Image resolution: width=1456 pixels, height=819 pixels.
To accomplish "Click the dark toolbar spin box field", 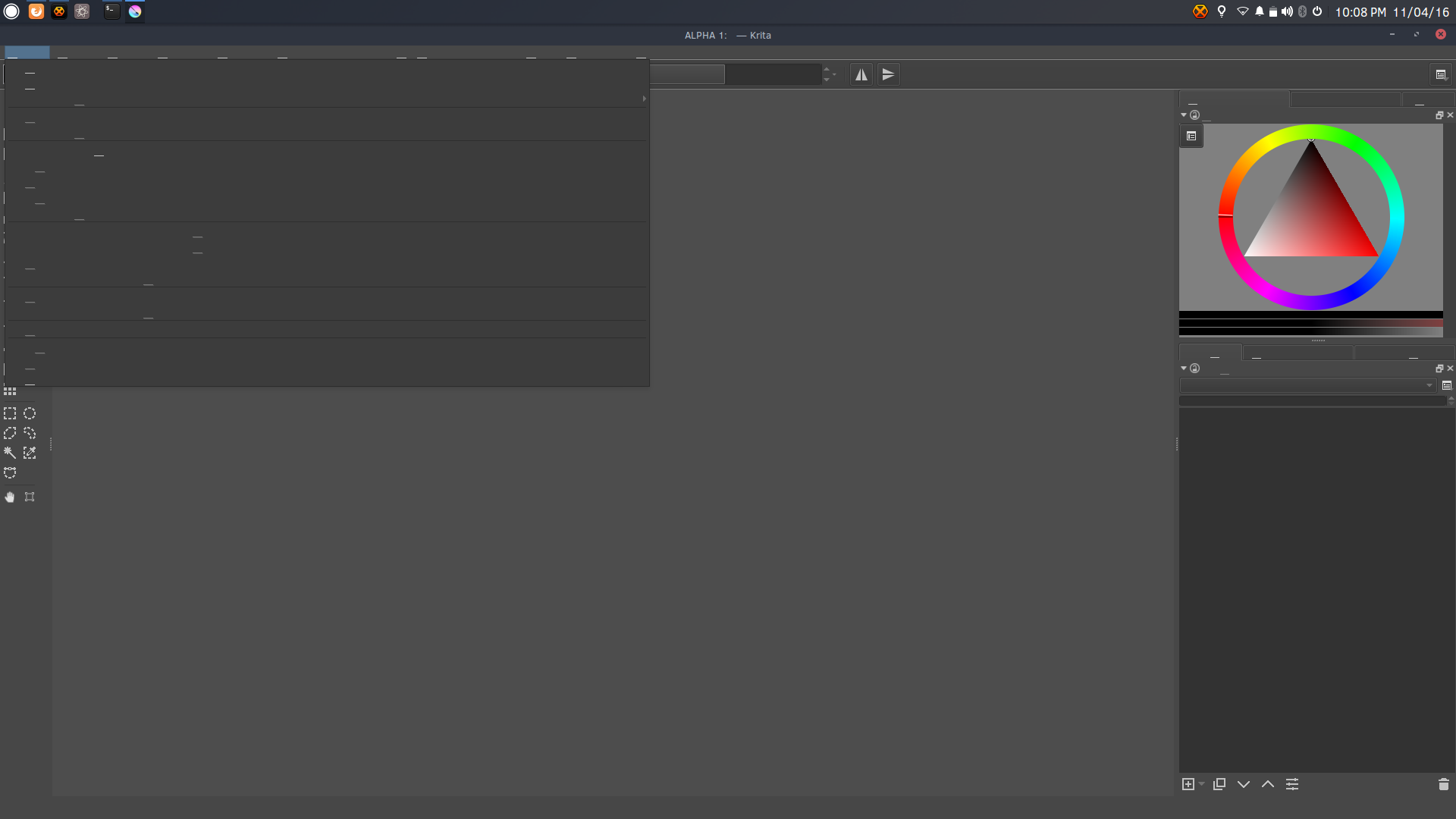I will click(773, 74).
